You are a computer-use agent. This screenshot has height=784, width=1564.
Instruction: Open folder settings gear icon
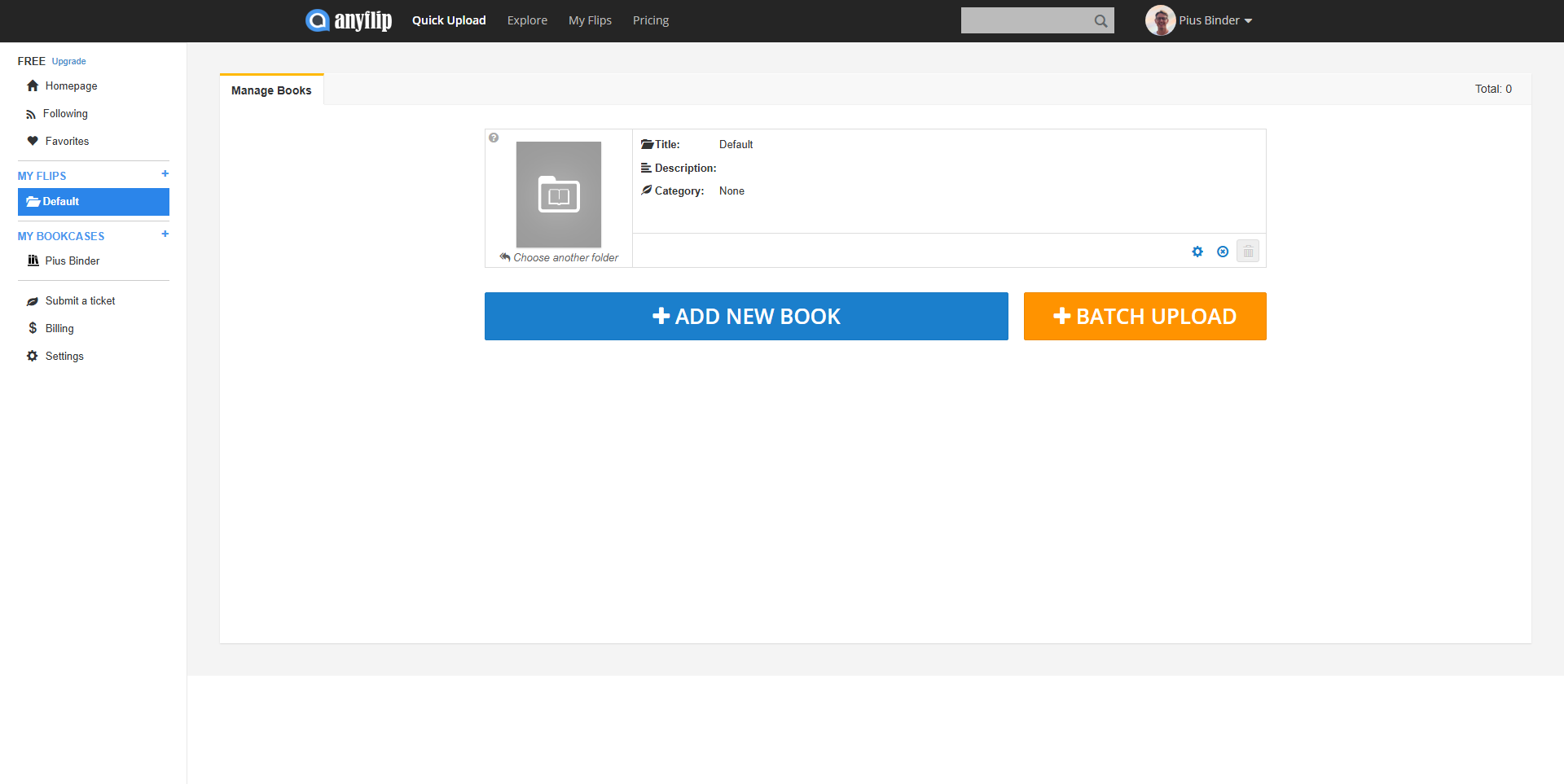[1197, 252]
